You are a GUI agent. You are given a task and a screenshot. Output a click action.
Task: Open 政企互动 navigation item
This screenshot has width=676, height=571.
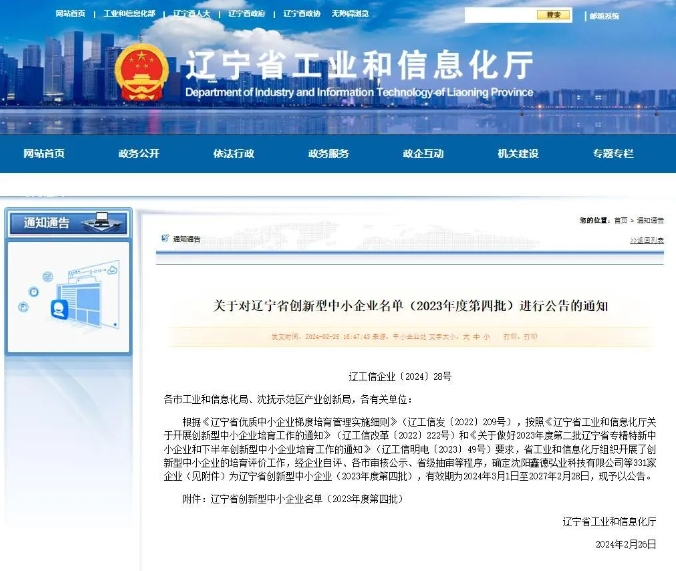tap(423, 153)
